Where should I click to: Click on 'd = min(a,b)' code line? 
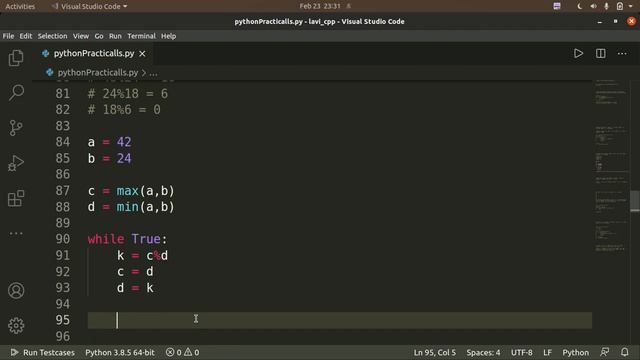(x=131, y=207)
